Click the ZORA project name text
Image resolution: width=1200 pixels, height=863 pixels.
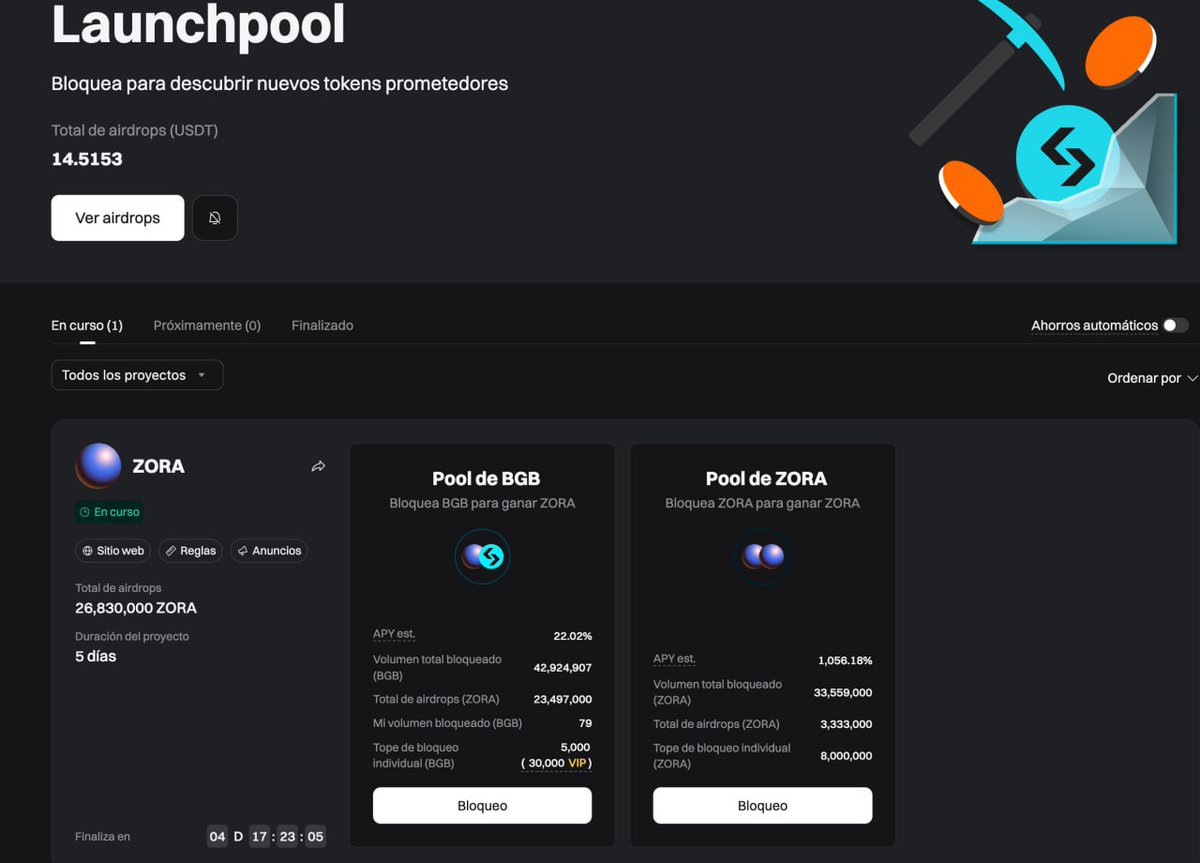[x=158, y=466]
